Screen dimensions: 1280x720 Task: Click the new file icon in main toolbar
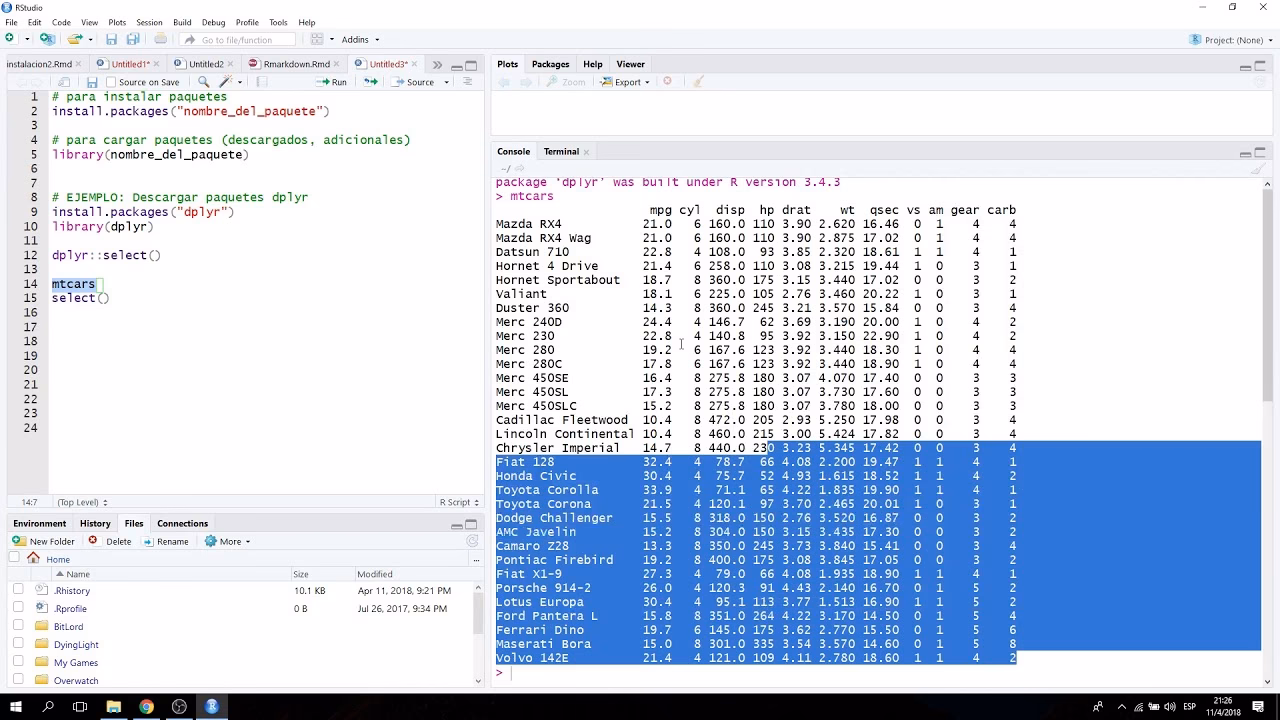click(10, 39)
